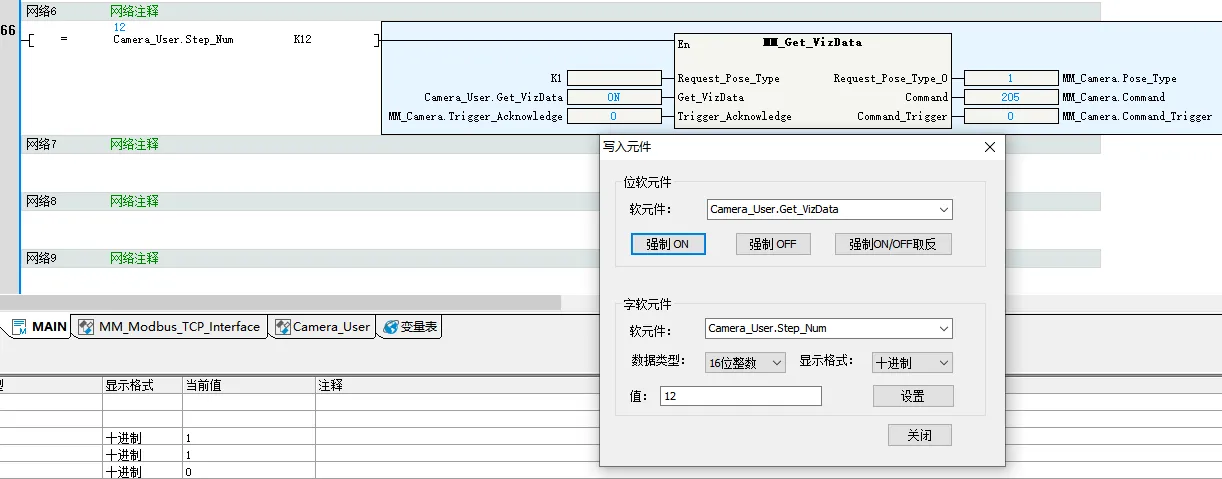Click the 强制ON/OFF取反 button

(893, 244)
